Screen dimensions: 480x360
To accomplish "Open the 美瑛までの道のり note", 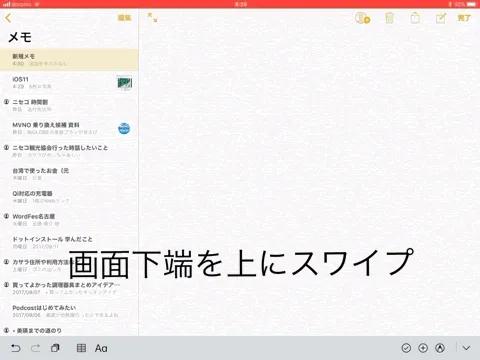I will click(x=69, y=330).
